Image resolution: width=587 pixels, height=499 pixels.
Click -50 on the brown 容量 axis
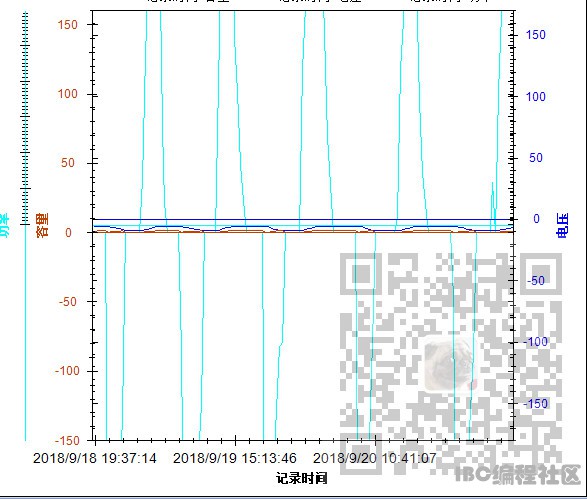(x=67, y=302)
